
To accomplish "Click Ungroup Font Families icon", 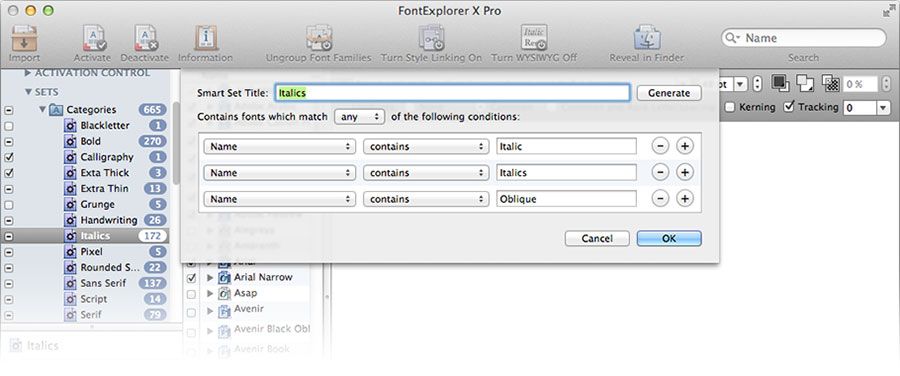I will click(x=319, y=38).
